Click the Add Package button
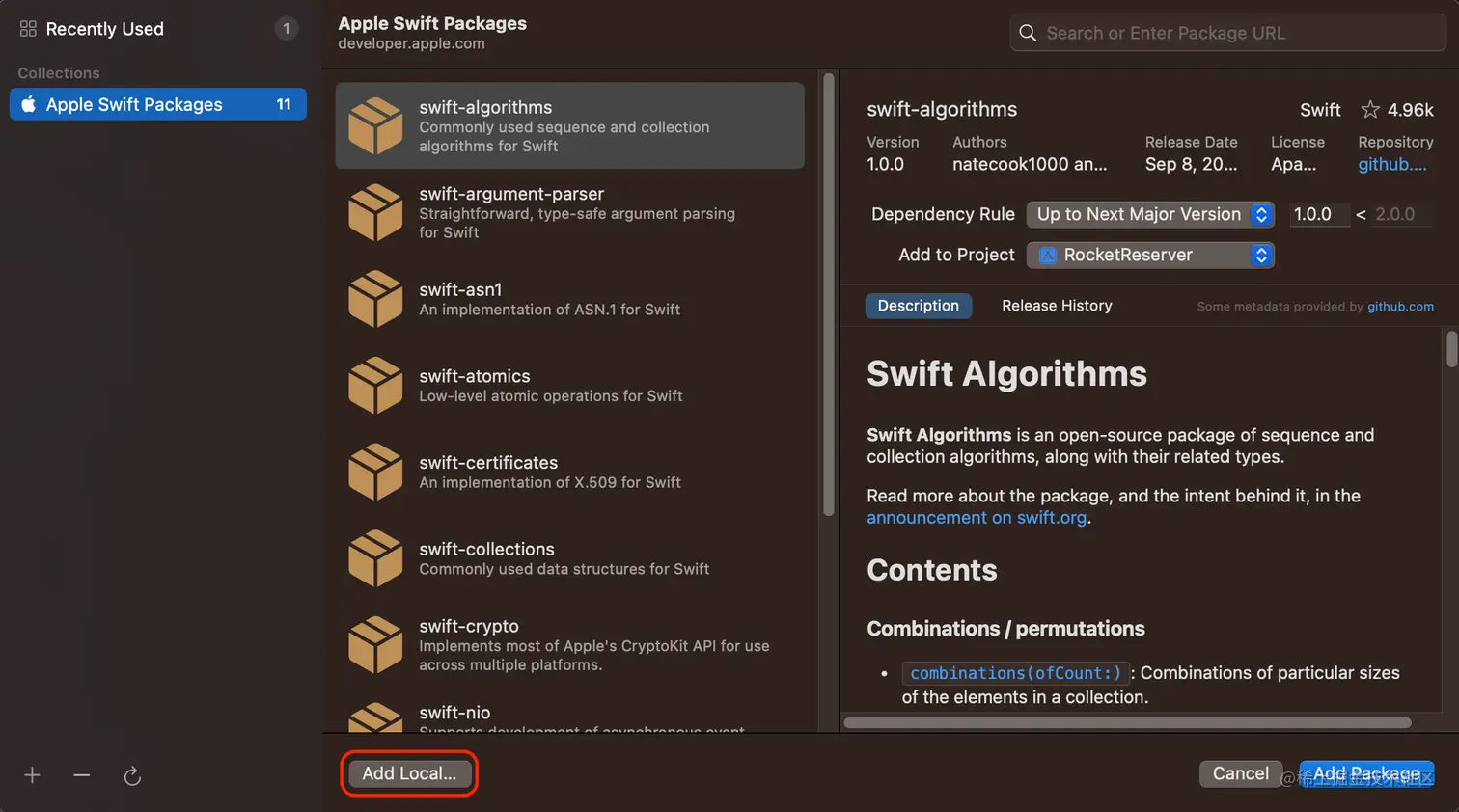 pos(1365,772)
